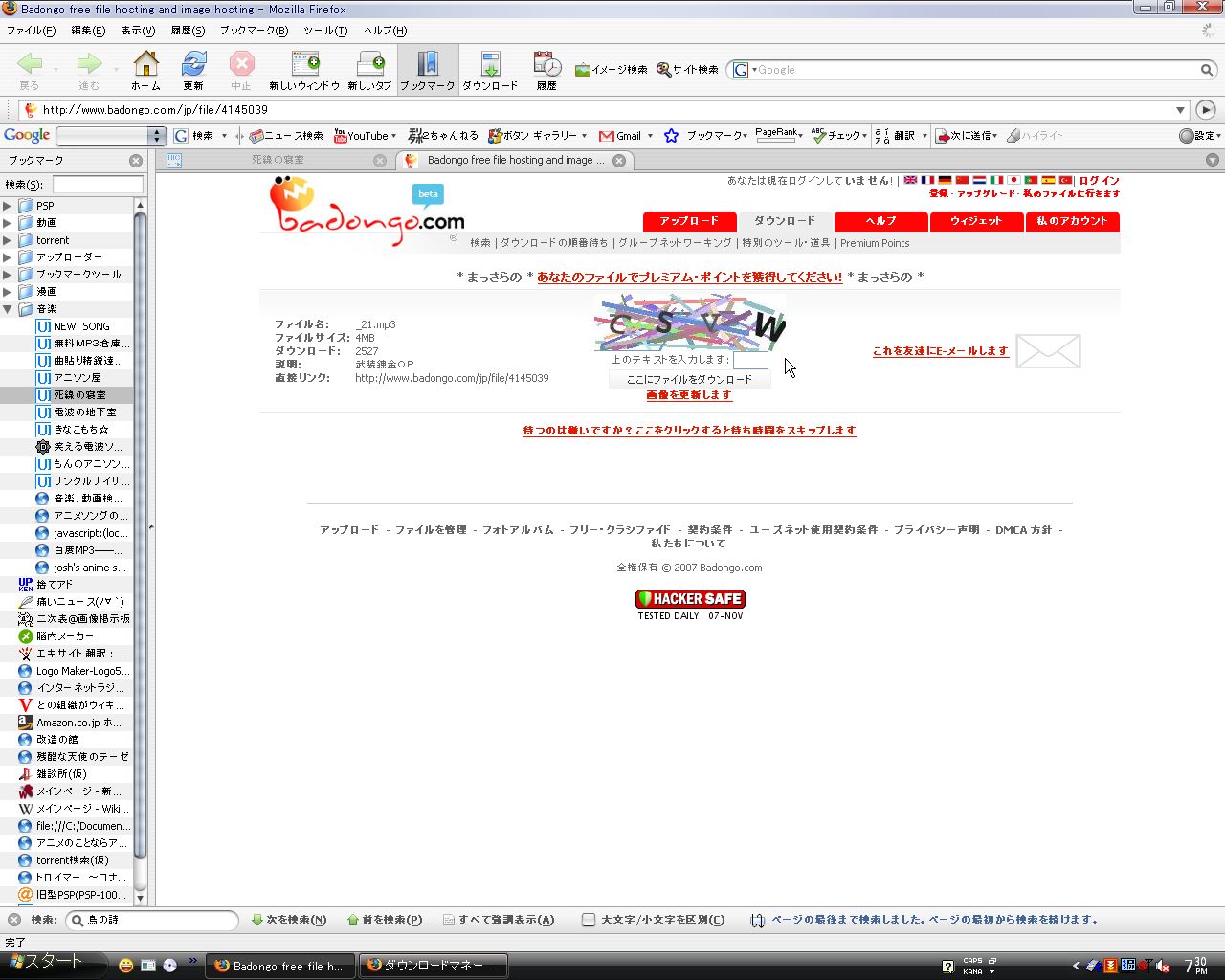1225x980 pixels.
Task: Click the image search (イメージ検索) icon
Action: 611,70
